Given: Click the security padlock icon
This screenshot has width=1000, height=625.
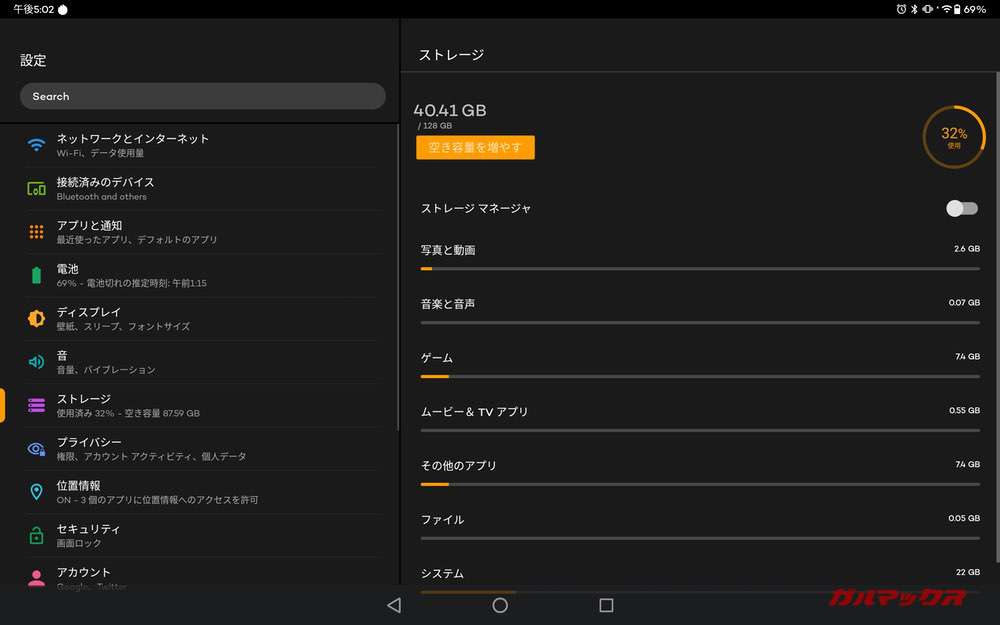Looking at the screenshot, I should pos(36,535).
